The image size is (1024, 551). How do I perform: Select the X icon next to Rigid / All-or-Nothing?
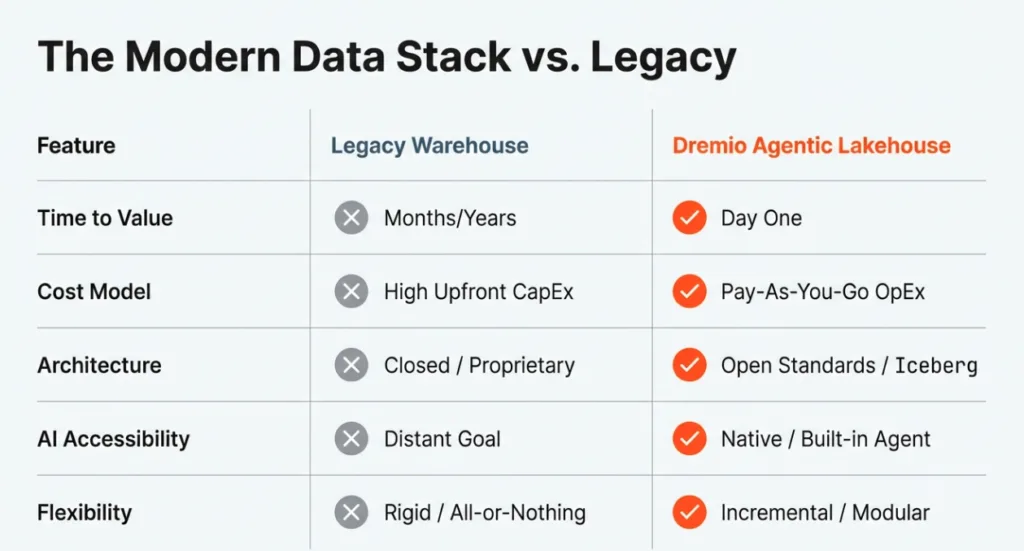pos(351,513)
